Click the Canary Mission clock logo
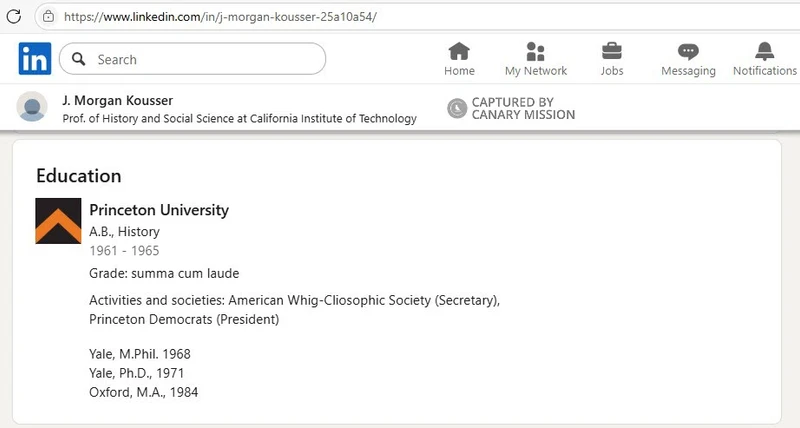 [x=457, y=108]
